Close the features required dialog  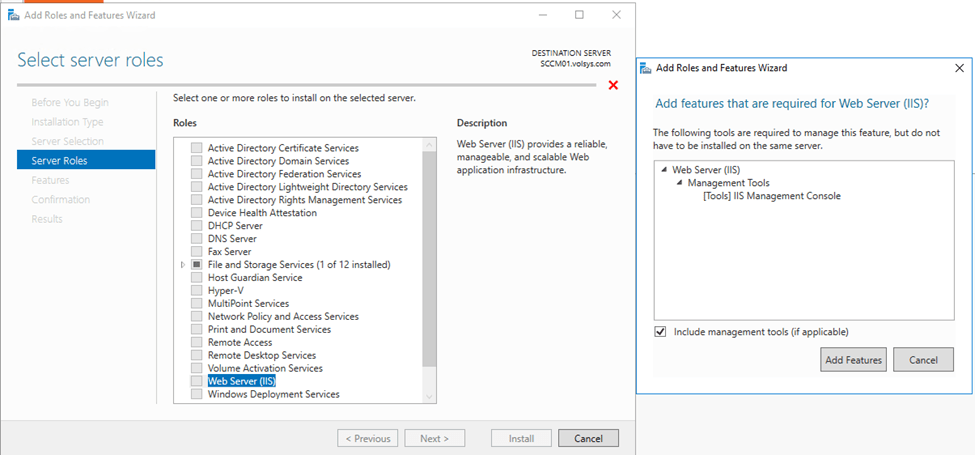click(x=959, y=68)
